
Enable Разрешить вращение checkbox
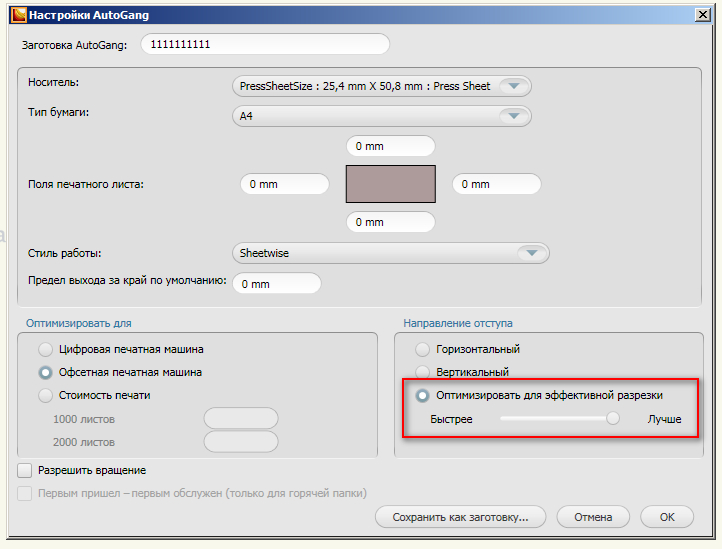click(24, 471)
